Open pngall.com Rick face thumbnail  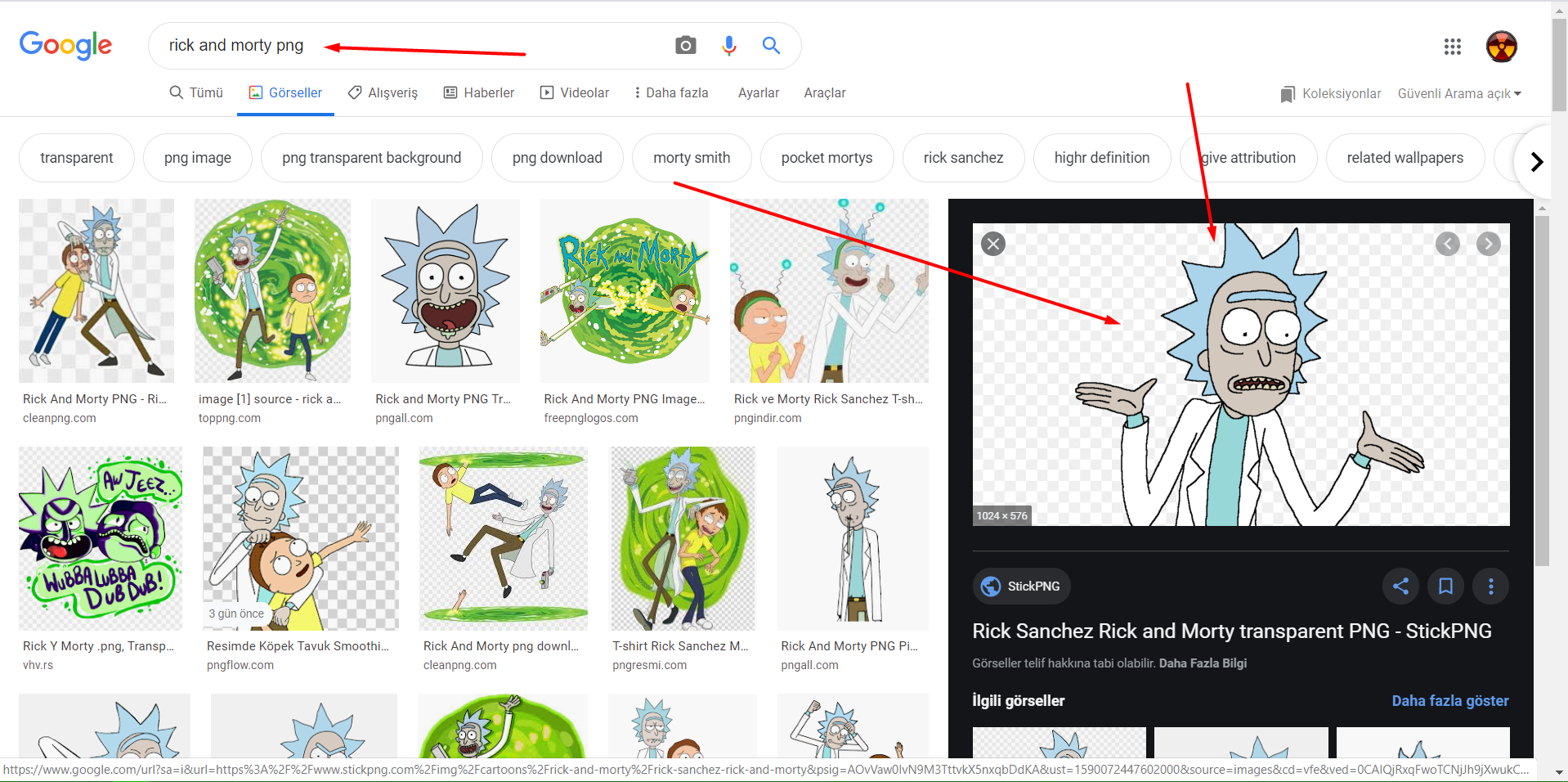[446, 290]
